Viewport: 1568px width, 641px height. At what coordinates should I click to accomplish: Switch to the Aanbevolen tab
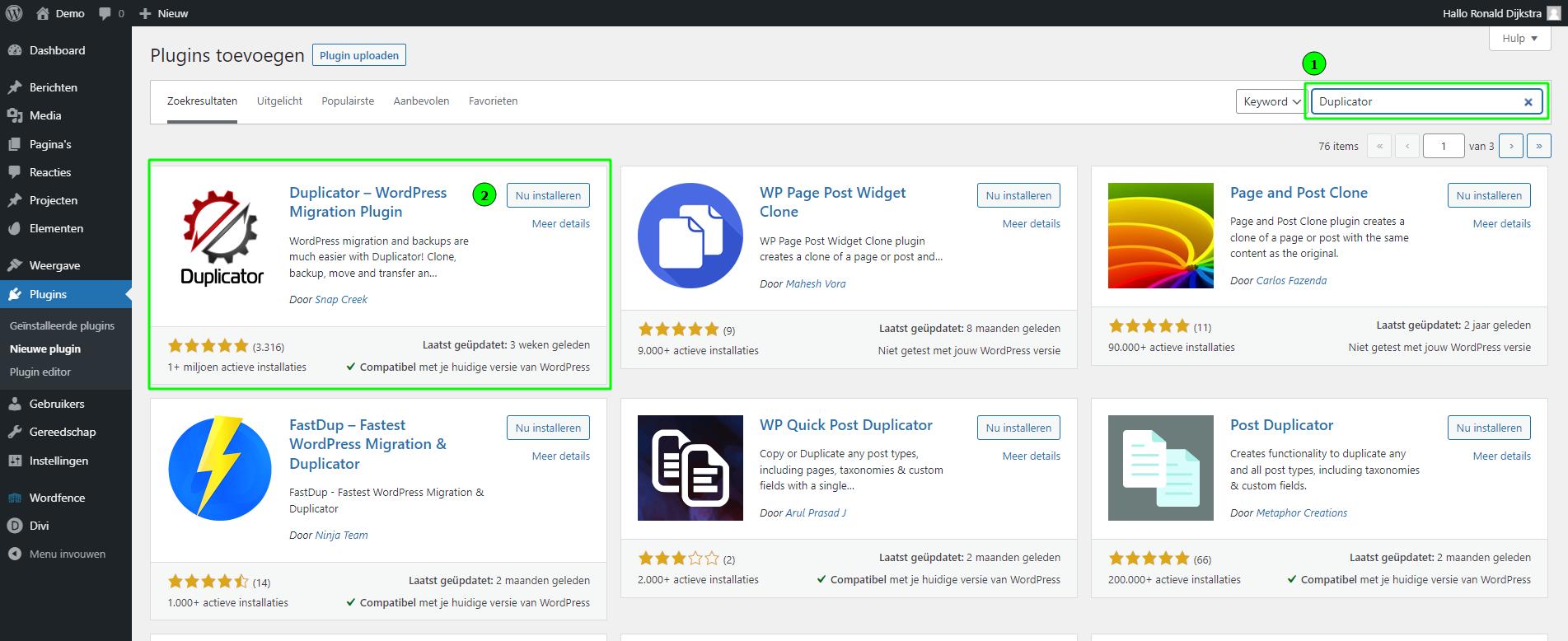click(421, 101)
